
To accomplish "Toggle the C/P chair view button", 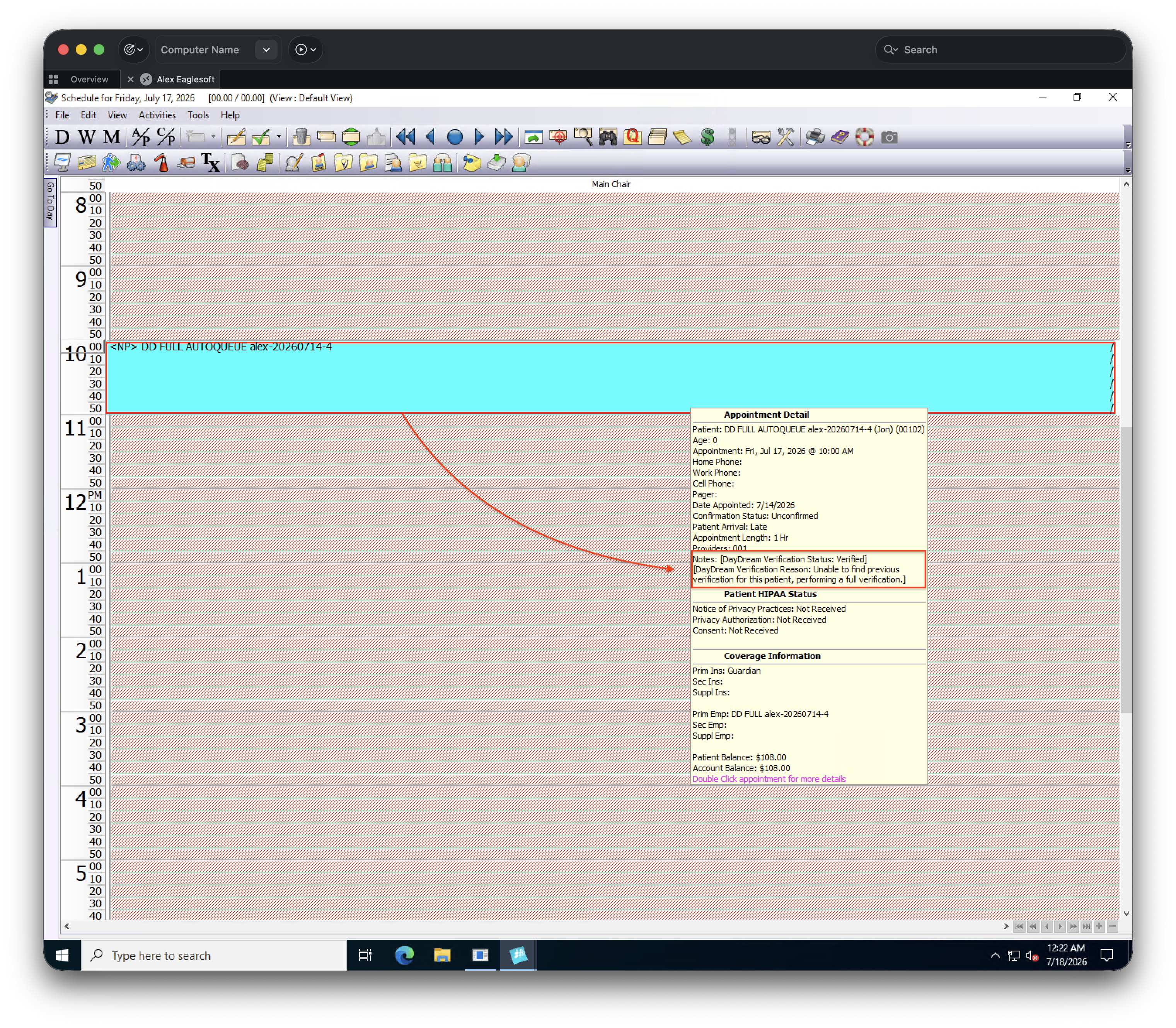I will 166,137.
